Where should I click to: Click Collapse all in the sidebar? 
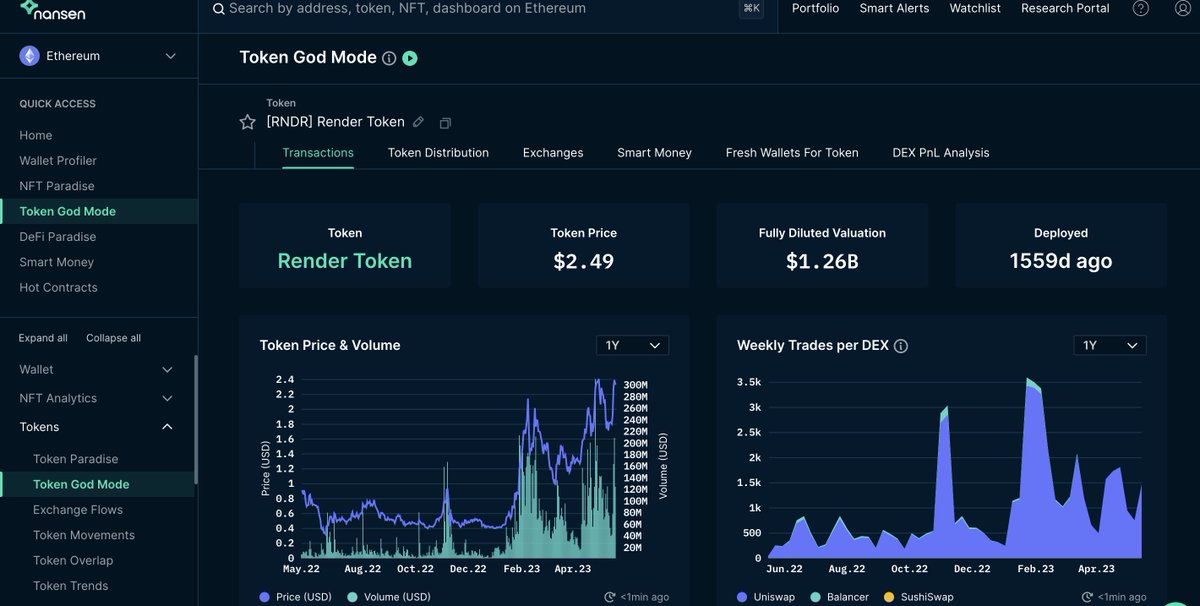click(113, 338)
